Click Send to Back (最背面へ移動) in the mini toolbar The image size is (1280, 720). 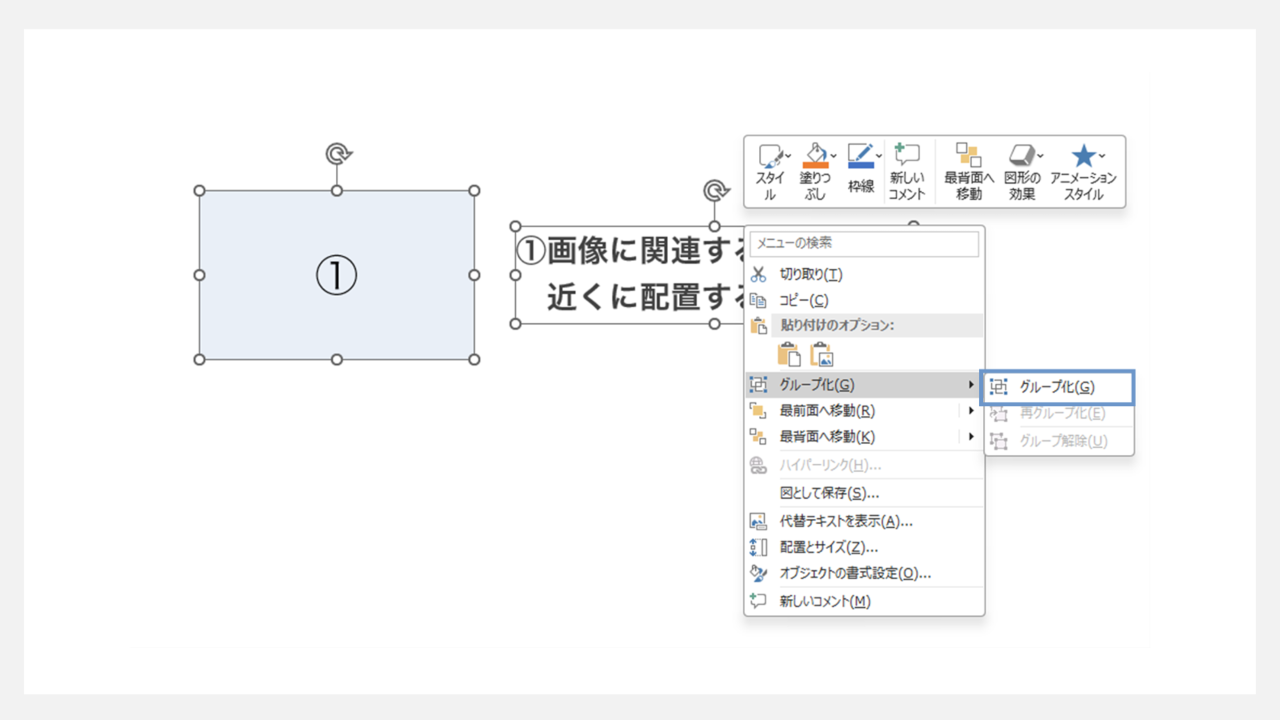pos(969,172)
